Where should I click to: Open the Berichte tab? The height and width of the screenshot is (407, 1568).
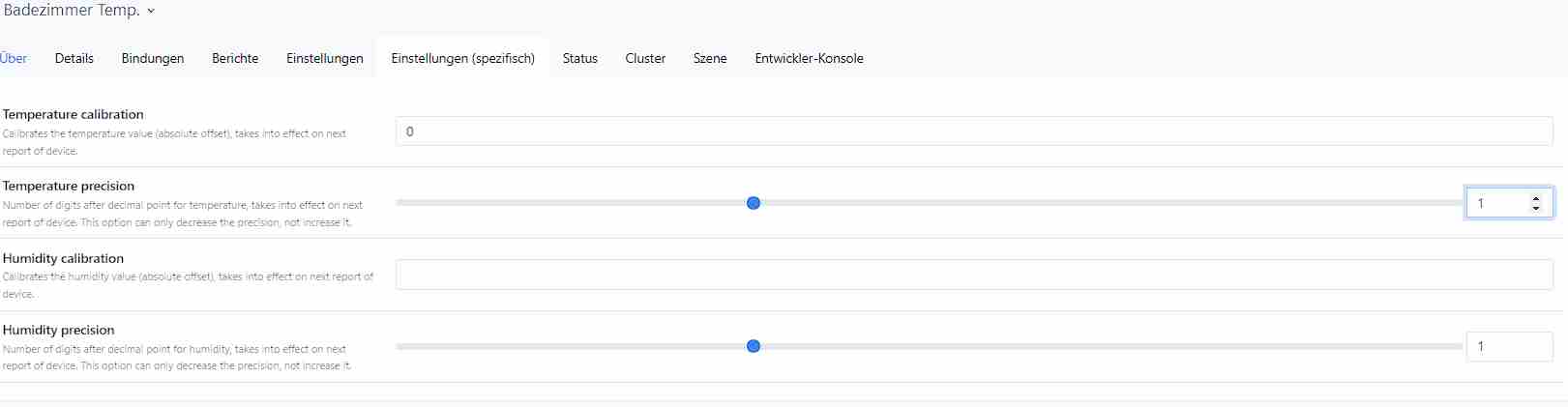point(235,58)
